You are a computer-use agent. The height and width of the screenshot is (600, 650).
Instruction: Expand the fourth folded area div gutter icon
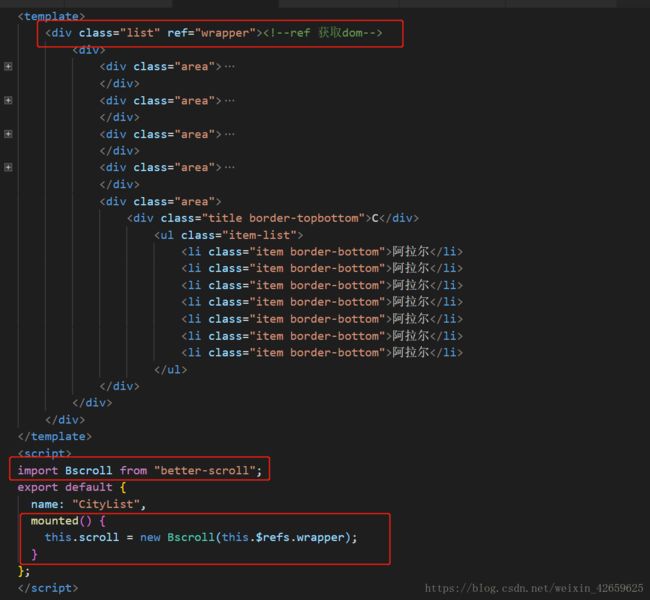(x=8, y=167)
